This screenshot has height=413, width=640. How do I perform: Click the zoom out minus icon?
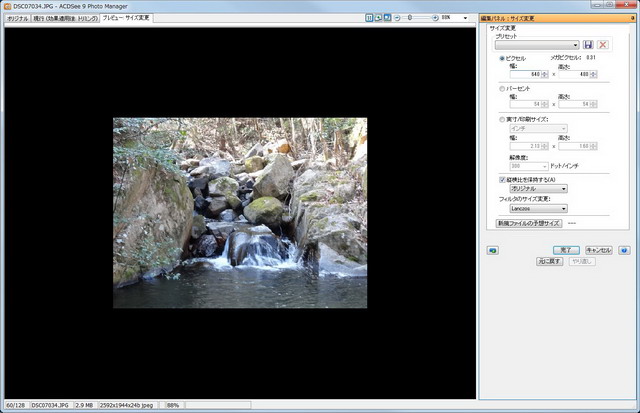[x=397, y=18]
